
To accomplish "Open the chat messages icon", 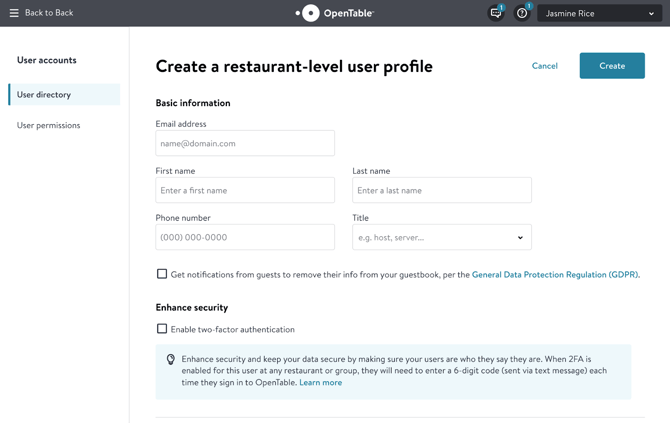I will coord(496,13).
